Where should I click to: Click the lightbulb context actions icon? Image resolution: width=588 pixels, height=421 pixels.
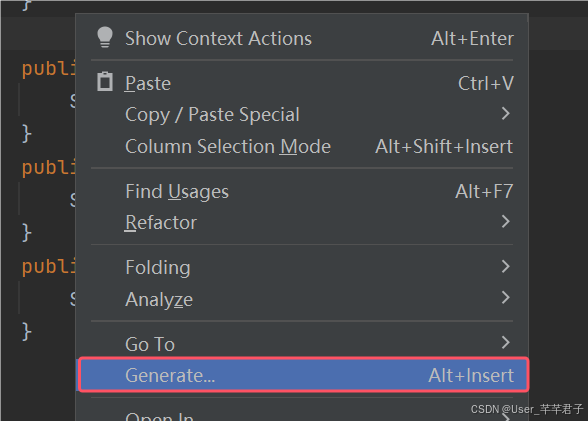coord(105,37)
